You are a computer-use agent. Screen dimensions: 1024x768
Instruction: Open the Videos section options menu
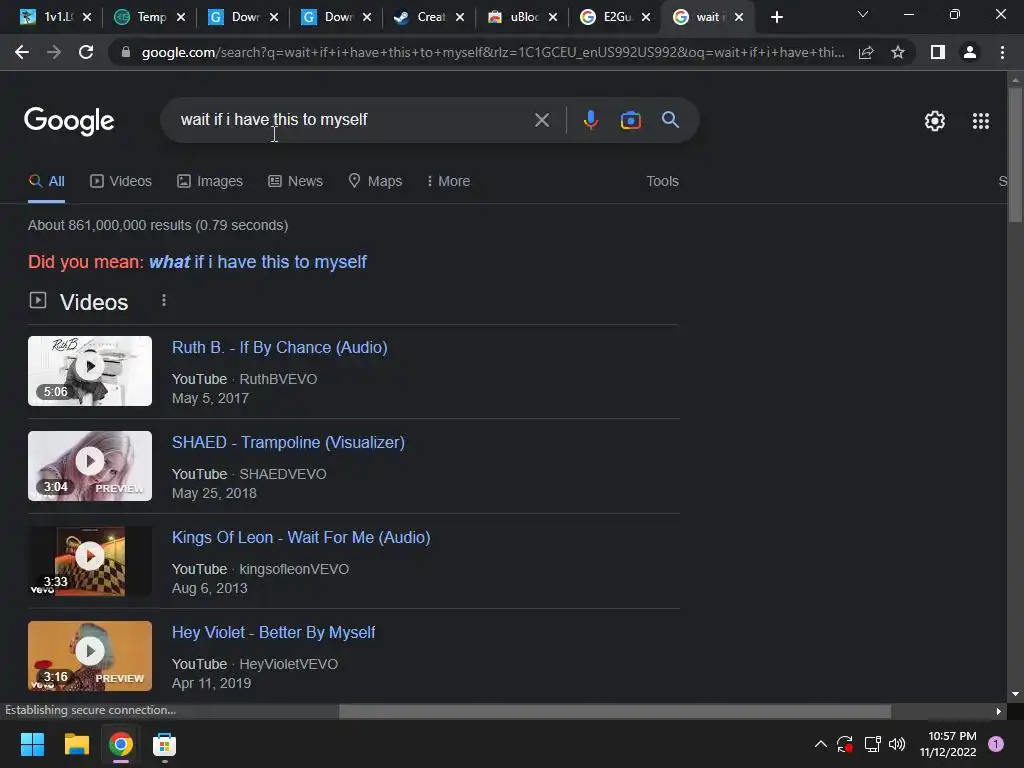tap(163, 300)
